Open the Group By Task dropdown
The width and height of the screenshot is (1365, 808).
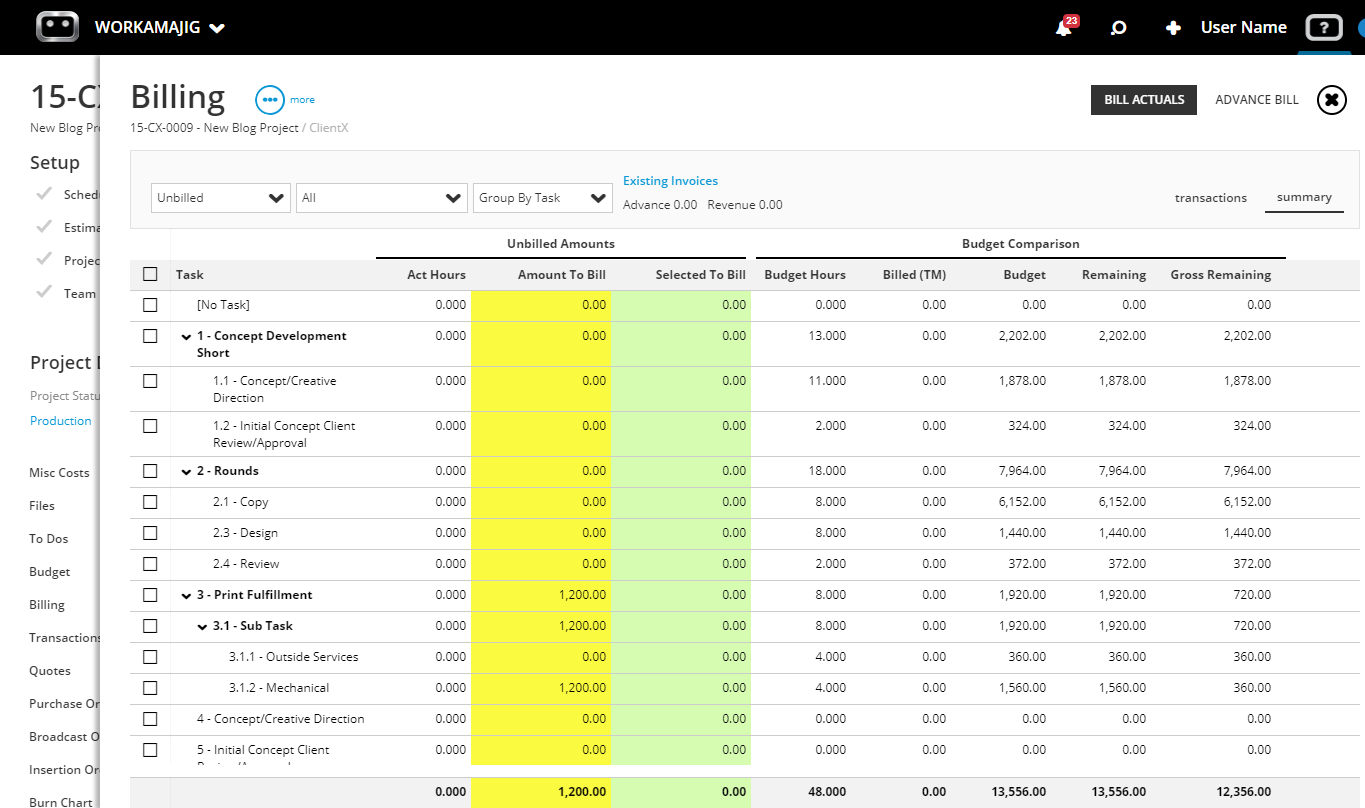coord(542,198)
